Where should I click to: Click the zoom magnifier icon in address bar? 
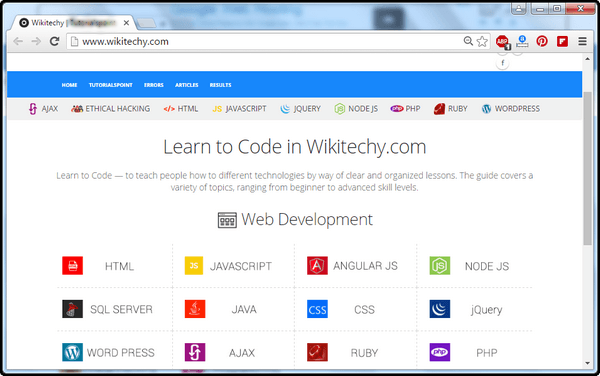[x=468, y=41]
